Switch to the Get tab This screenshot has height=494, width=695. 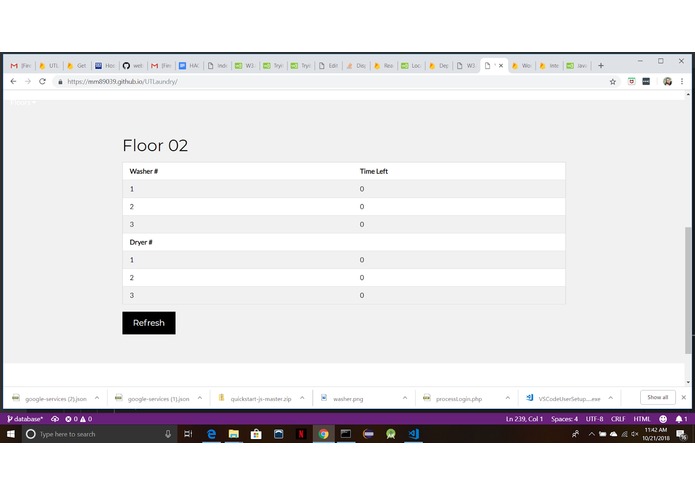click(x=77, y=66)
